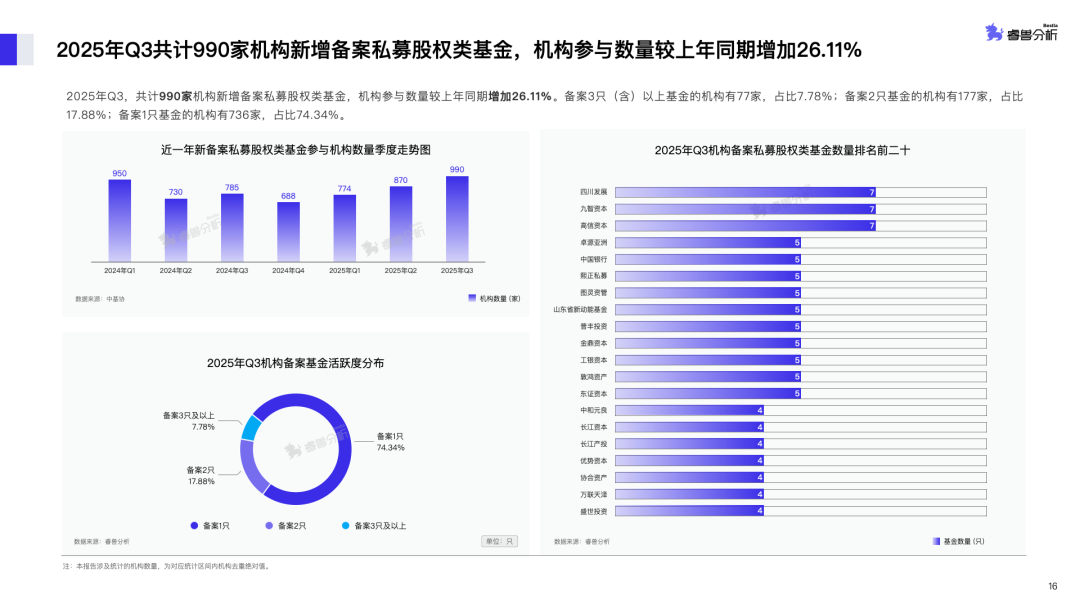Screen dimensions: 1080x608
Task: Click the 金鼎资本 row label
Action: click(594, 343)
